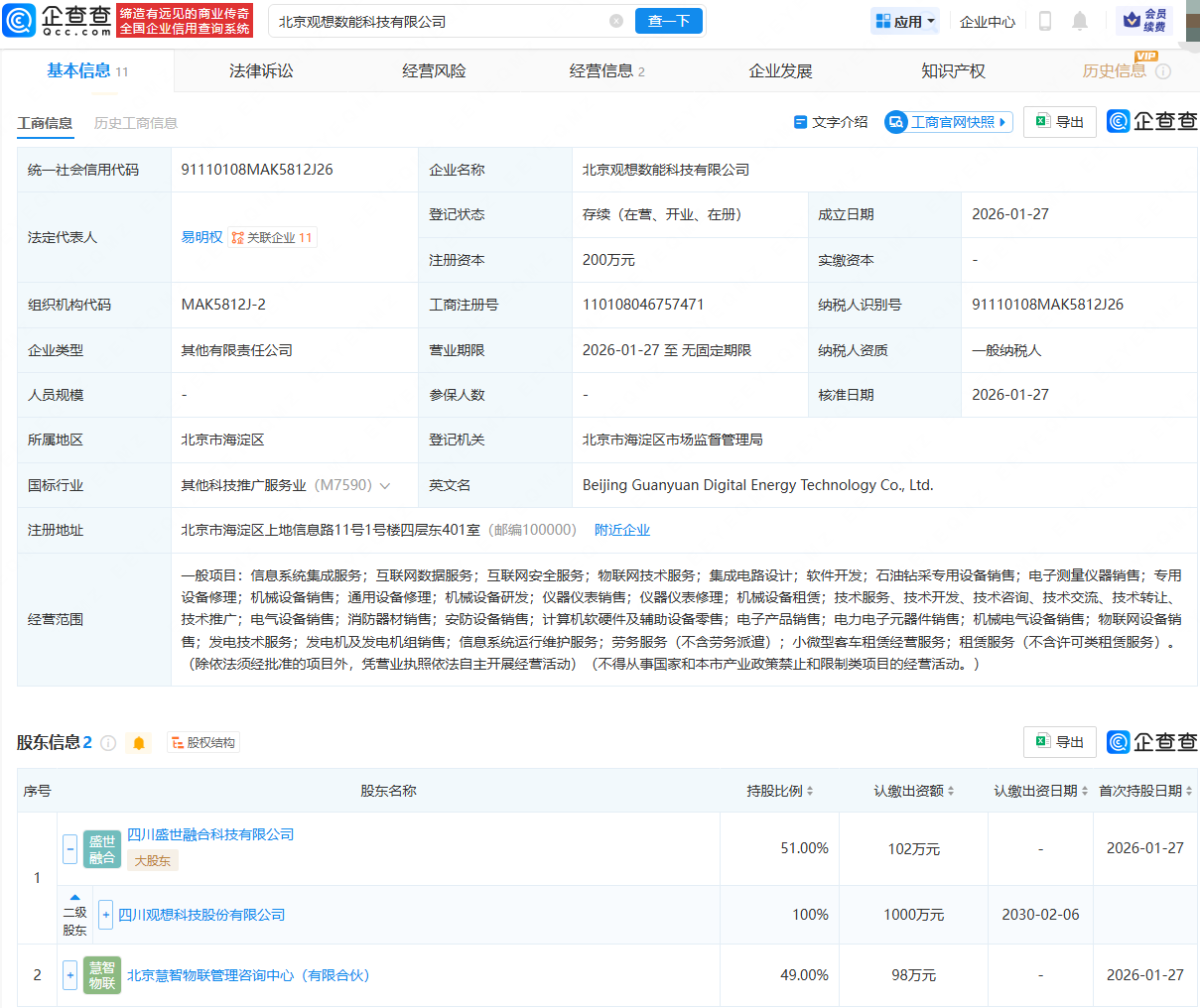This screenshot has width=1200, height=1008.
Task: Open the 应用 dropdown menu
Action: (905, 21)
